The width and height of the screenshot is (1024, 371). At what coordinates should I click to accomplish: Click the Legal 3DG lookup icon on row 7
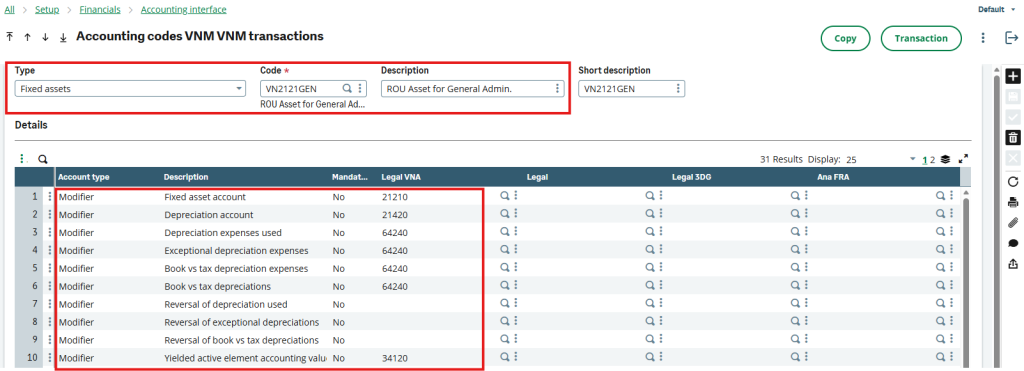click(795, 304)
